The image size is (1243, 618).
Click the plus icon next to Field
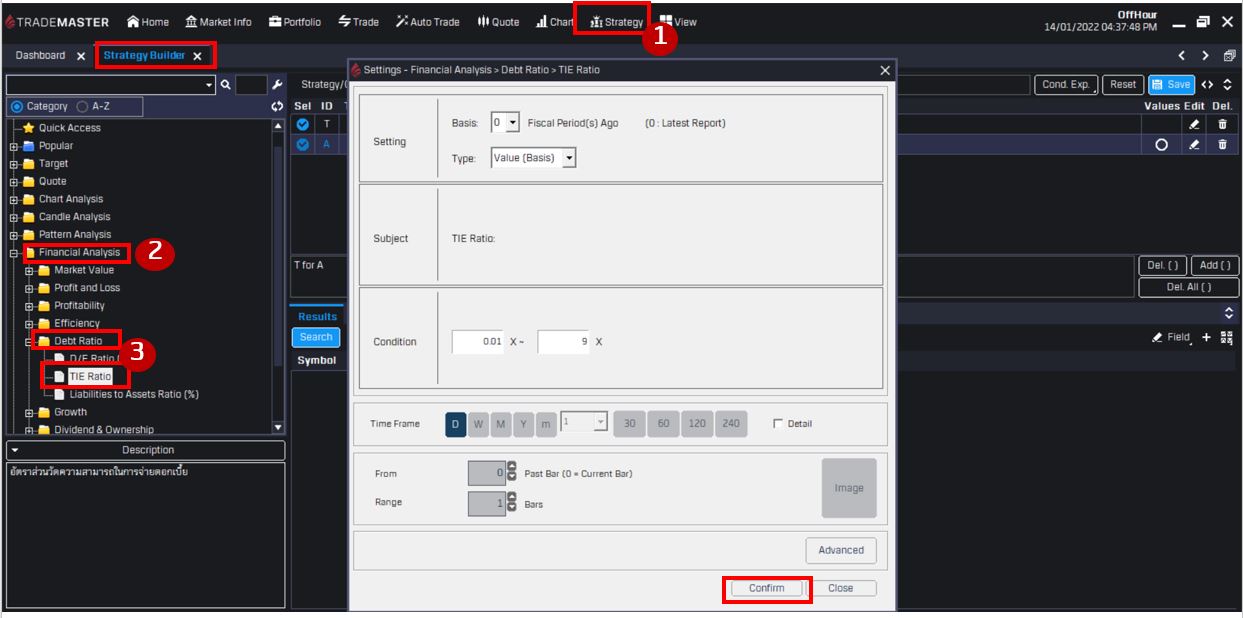pyautogui.click(x=1206, y=338)
